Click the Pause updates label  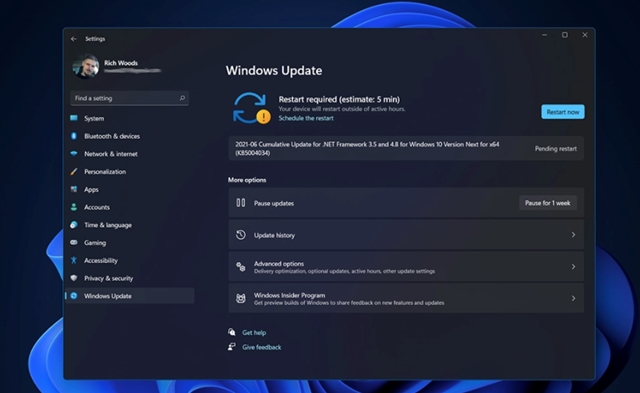pyautogui.click(x=274, y=203)
